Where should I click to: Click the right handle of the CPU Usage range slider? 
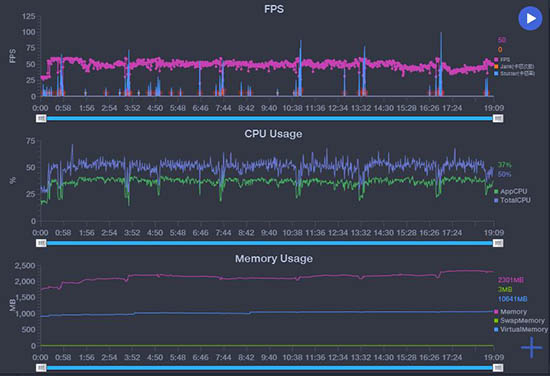coord(498,243)
